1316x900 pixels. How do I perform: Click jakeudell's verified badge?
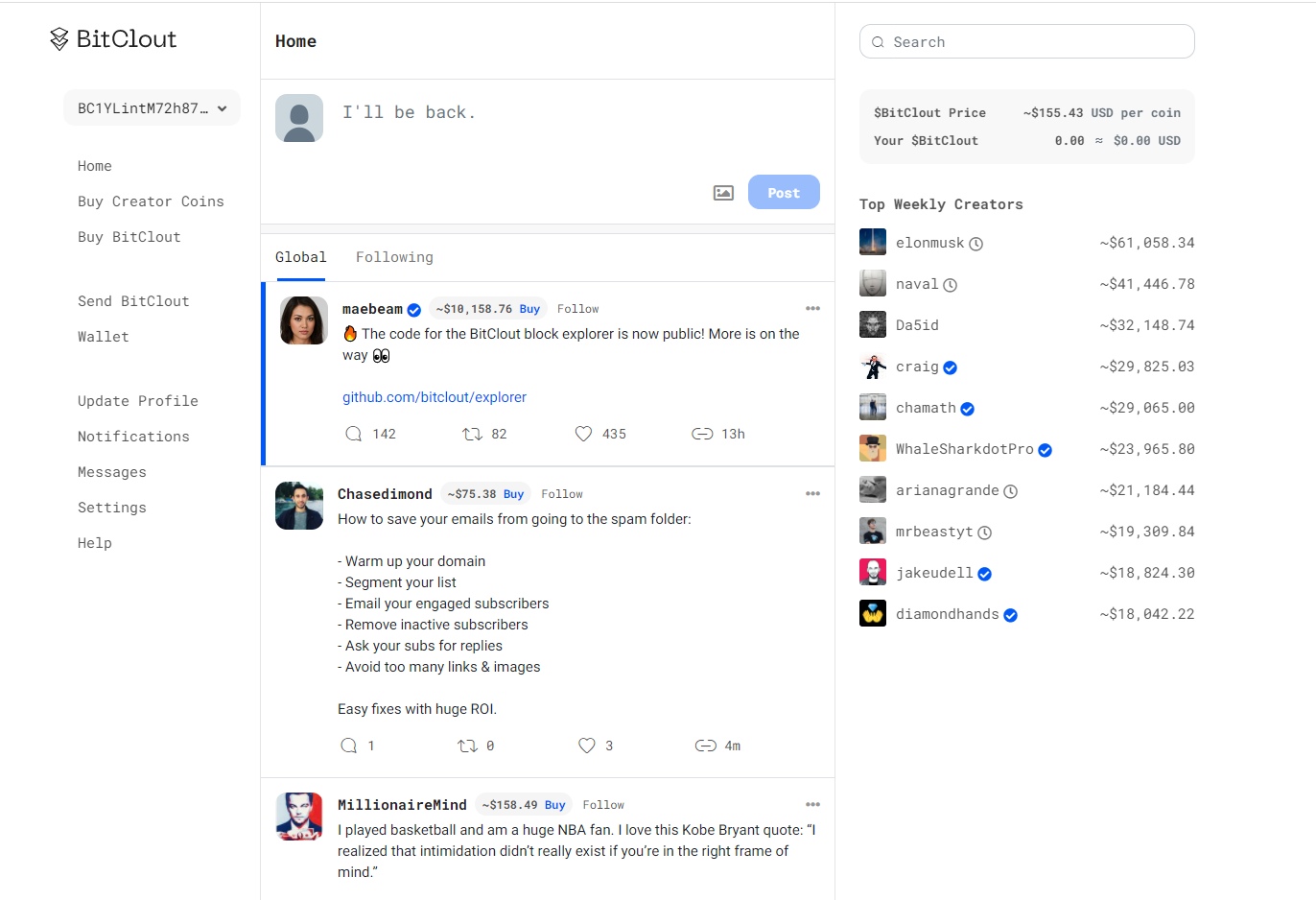(984, 574)
